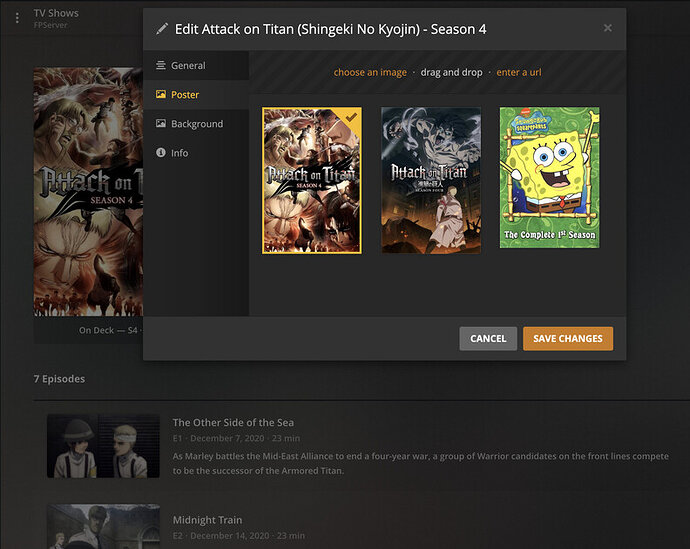The height and width of the screenshot is (549, 690).
Task: Open The Other Side of the Sea thumbnail
Action: (x=103, y=446)
